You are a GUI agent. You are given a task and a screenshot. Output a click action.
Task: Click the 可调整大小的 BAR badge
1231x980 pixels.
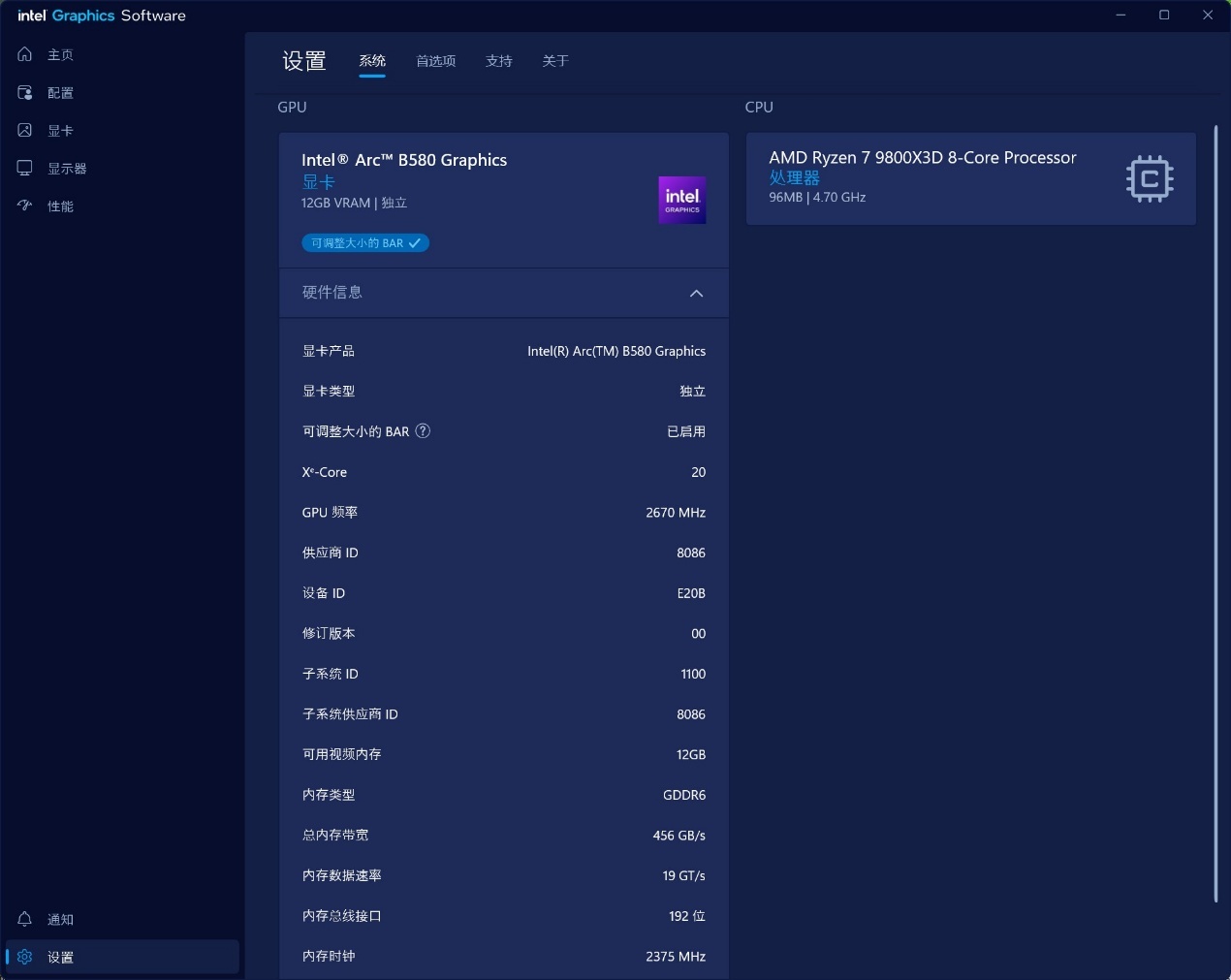click(x=365, y=243)
